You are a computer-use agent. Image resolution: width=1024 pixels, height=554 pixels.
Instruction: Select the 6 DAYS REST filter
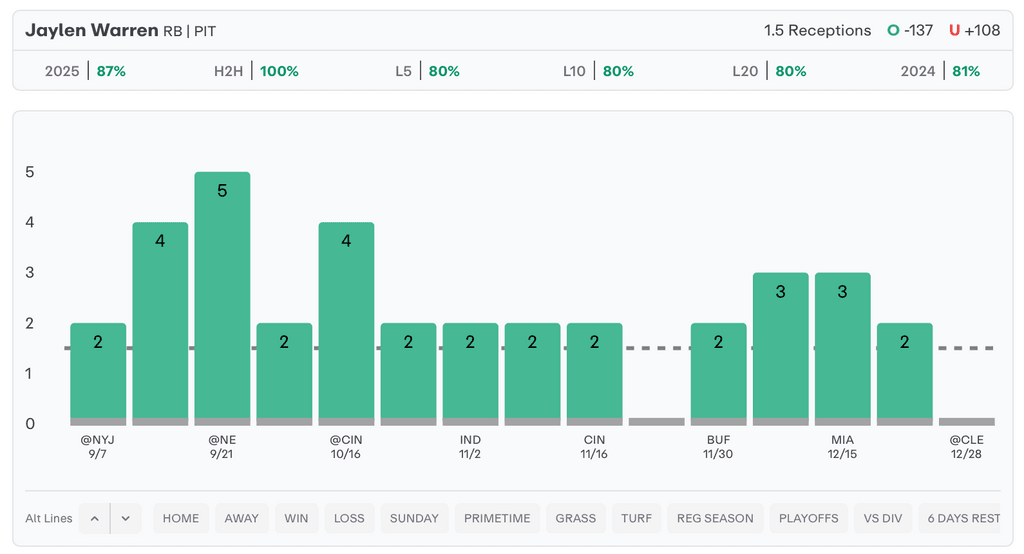(x=964, y=518)
